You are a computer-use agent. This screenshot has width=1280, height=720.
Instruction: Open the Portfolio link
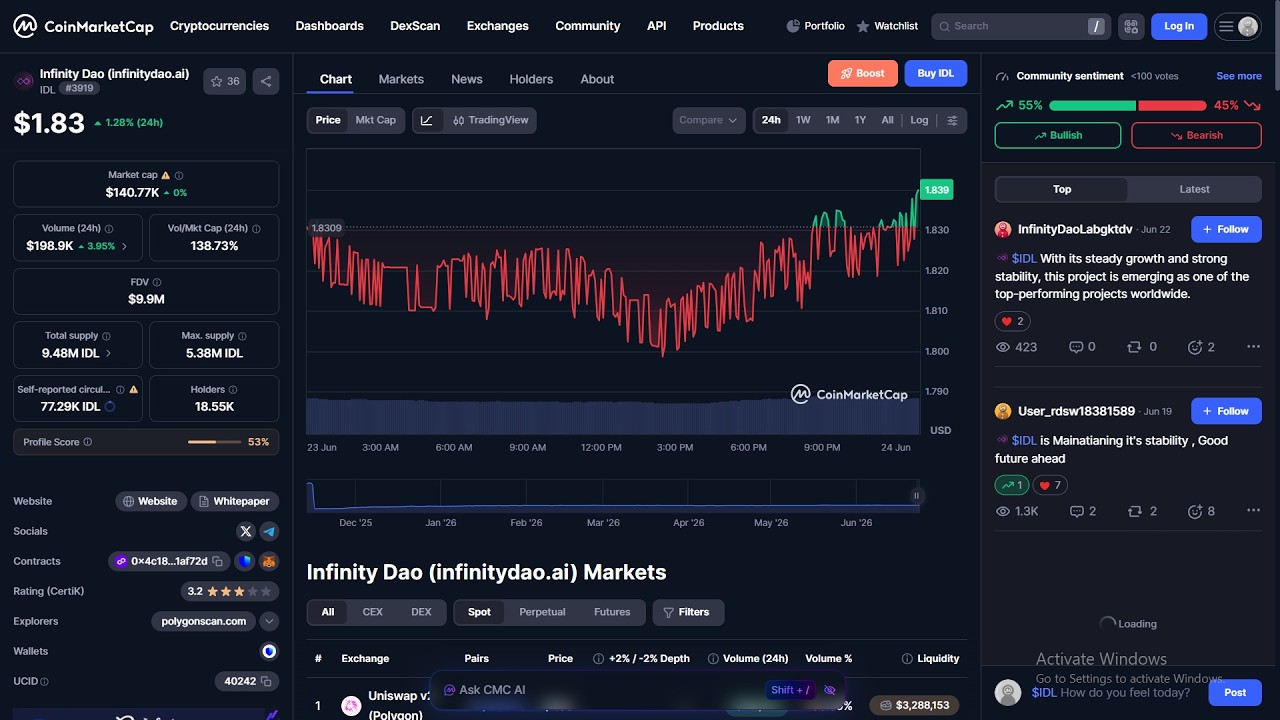click(815, 26)
